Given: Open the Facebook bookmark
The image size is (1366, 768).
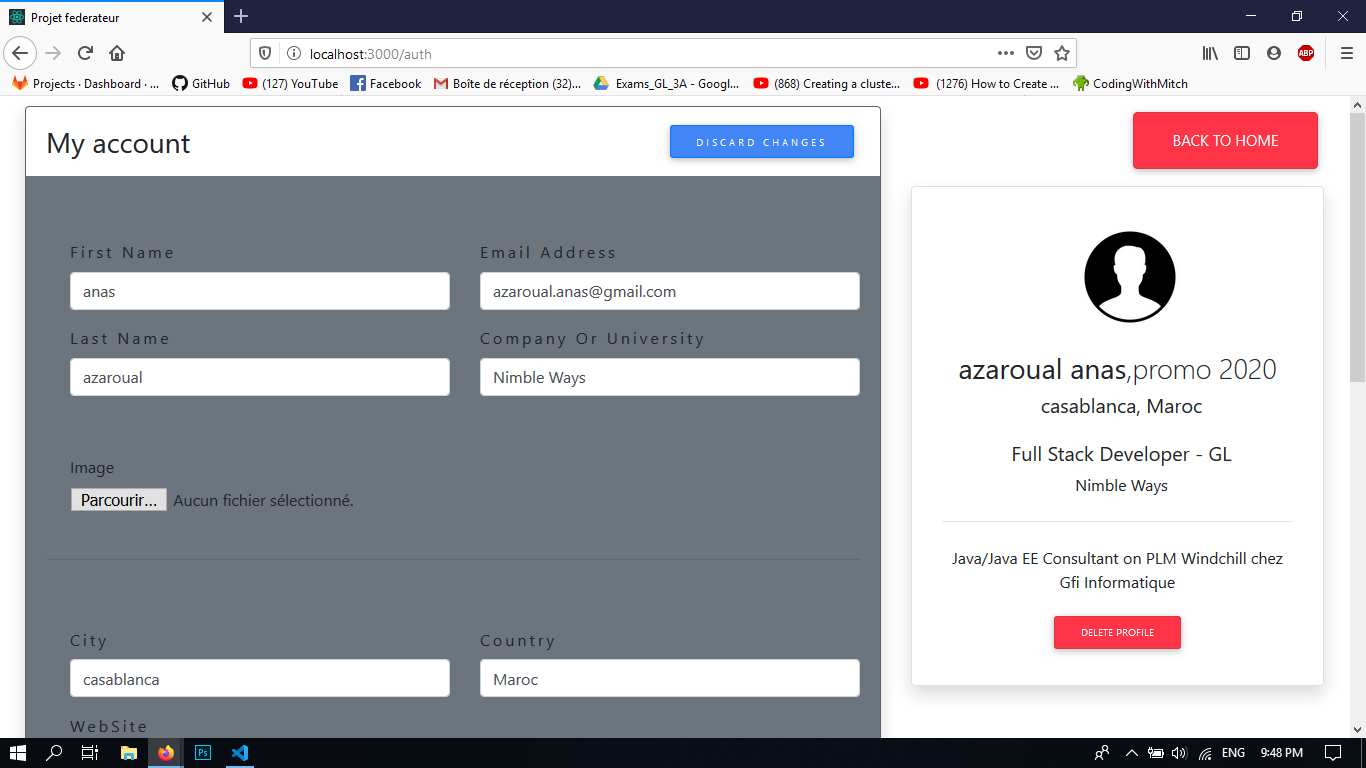Looking at the screenshot, I should tap(386, 84).
